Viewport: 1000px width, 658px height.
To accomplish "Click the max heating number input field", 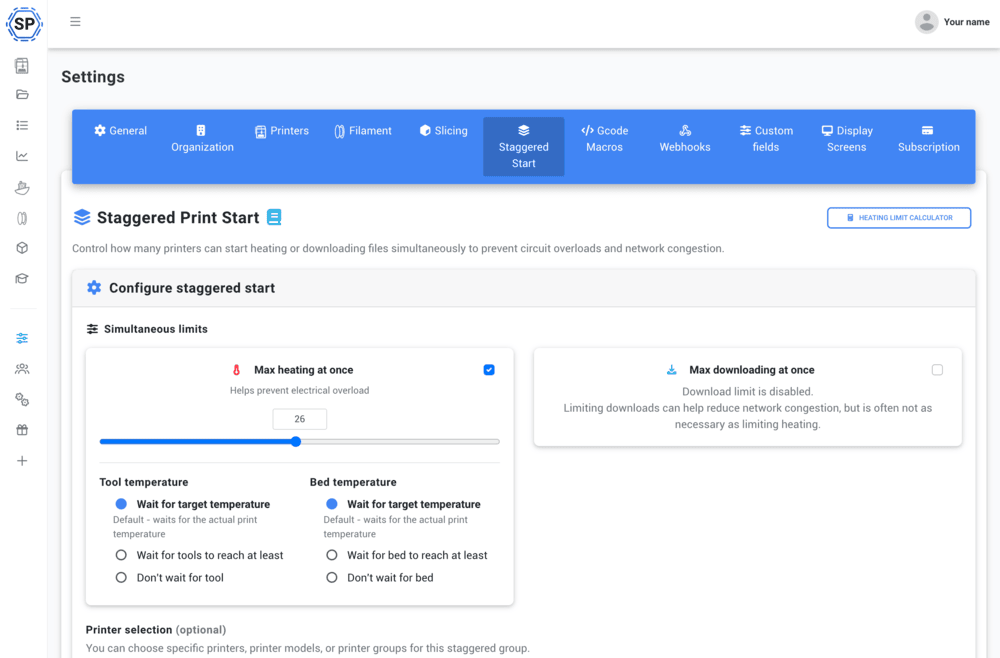I will point(300,419).
